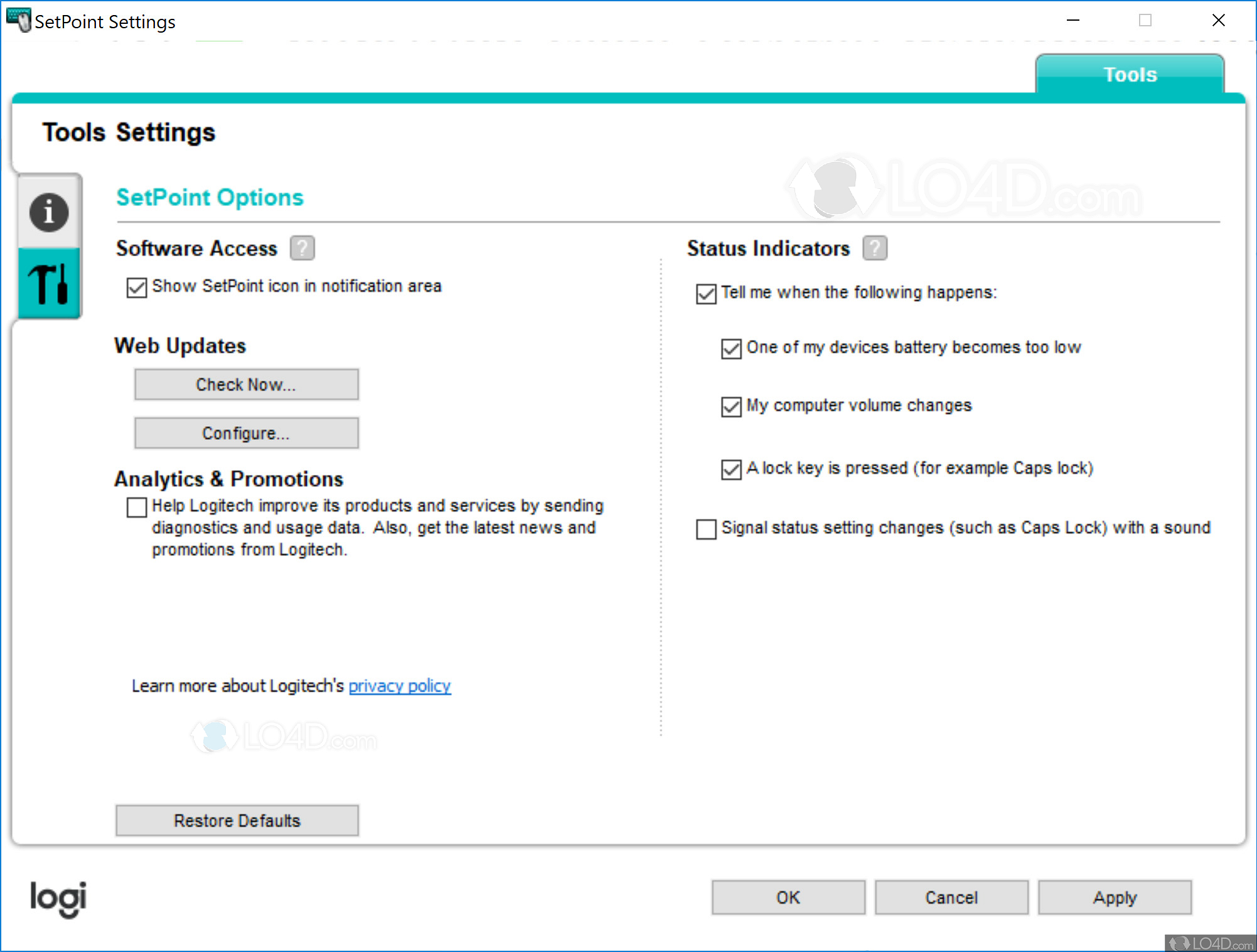
Task: Open Status Indicators help question icon
Action: click(x=875, y=248)
